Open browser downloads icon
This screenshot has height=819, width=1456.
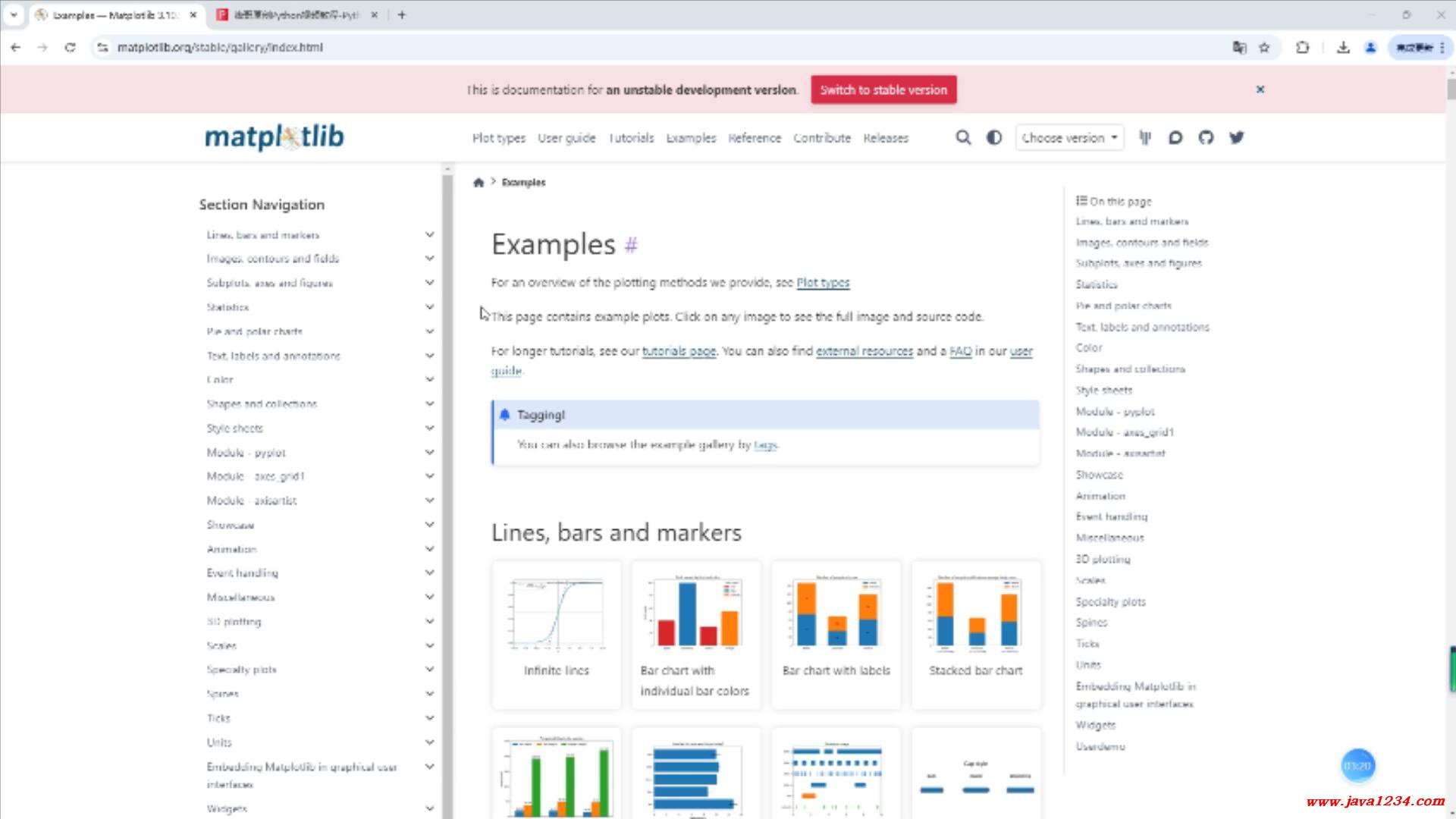(x=1343, y=47)
